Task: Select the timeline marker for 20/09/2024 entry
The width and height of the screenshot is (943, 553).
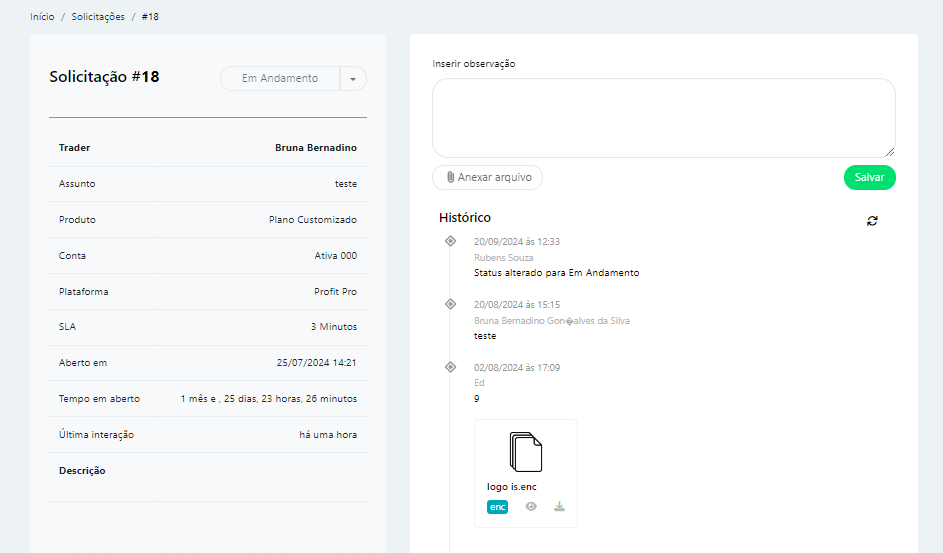Action: click(x=450, y=241)
